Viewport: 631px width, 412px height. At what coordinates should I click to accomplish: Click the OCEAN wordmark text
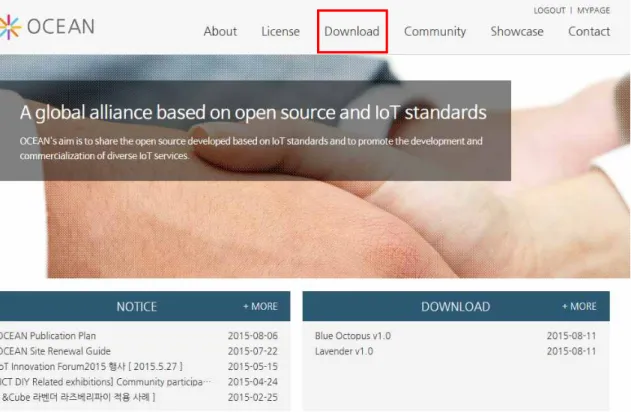click(61, 27)
